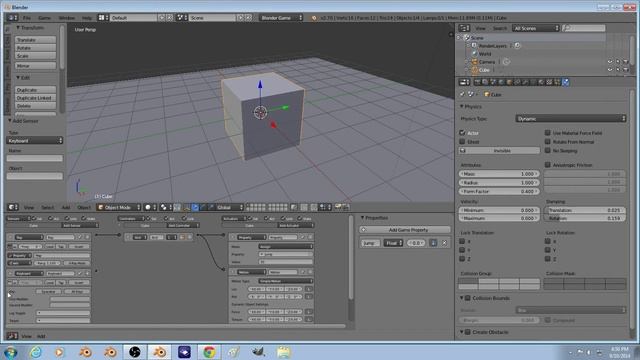Viewport: 640px width, 360px height.
Task: Open the outliner editor type selector icon
Action: tap(464, 28)
